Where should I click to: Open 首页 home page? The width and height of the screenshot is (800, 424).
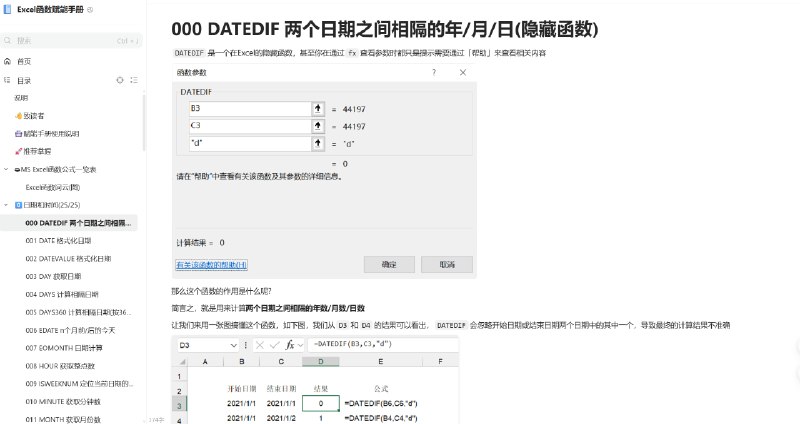pyautogui.click(x=24, y=61)
